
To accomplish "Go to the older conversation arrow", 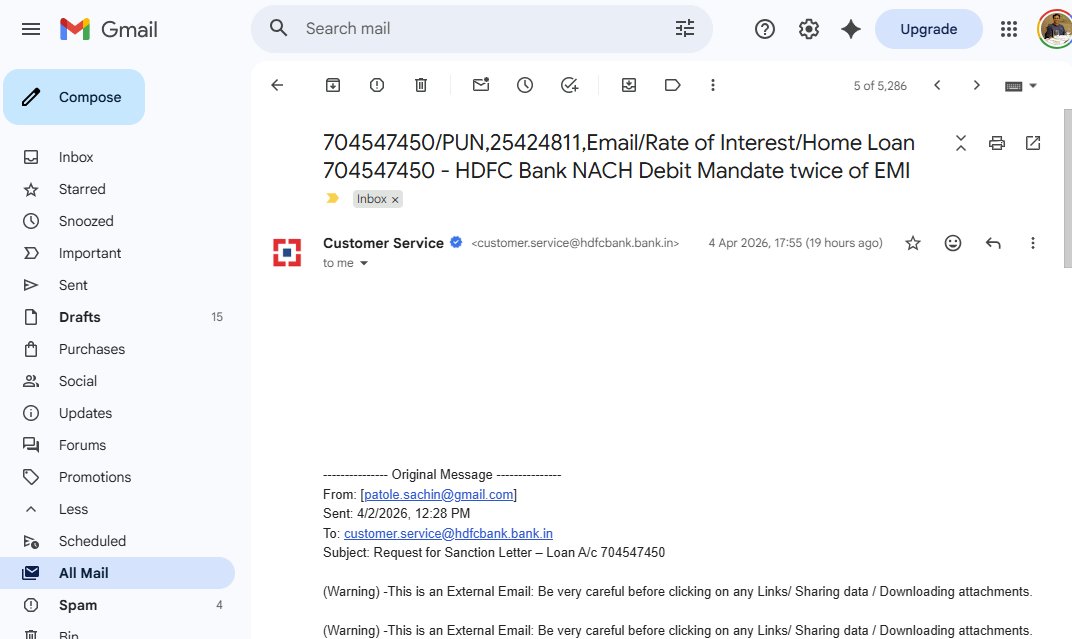I will (976, 85).
